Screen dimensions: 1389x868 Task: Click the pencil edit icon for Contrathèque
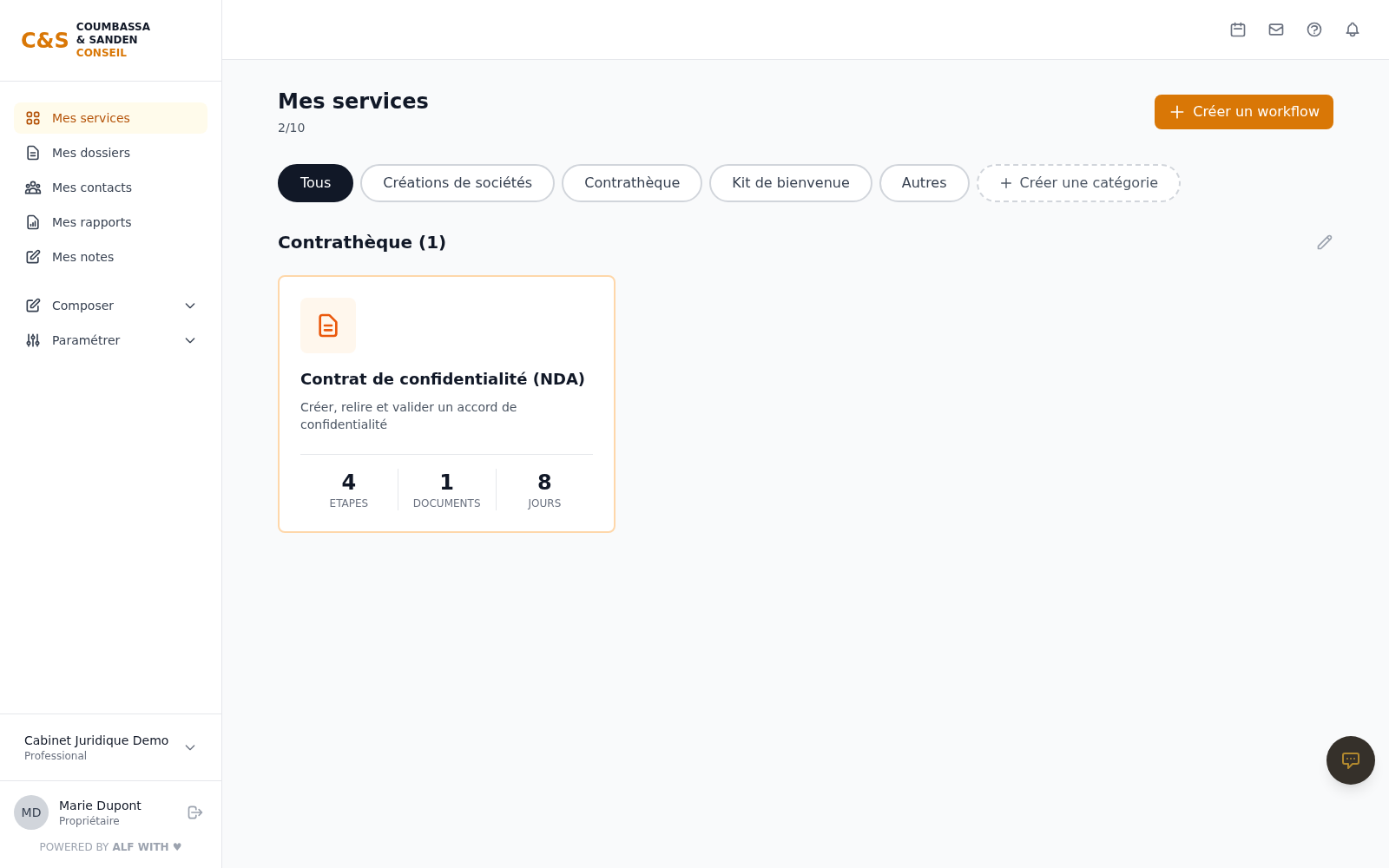coord(1325,242)
